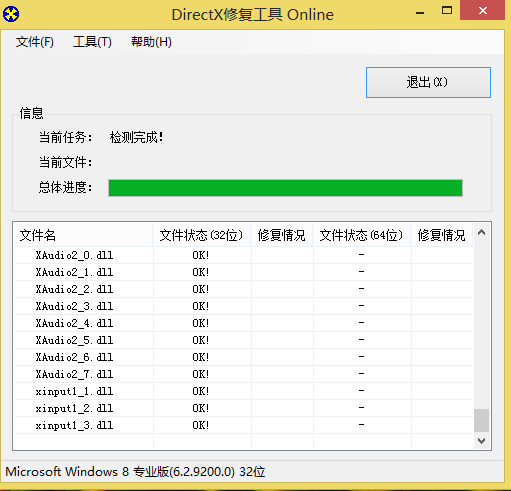Click the DirectX repair tool app icon
511x491 pixels.
(x=11, y=14)
